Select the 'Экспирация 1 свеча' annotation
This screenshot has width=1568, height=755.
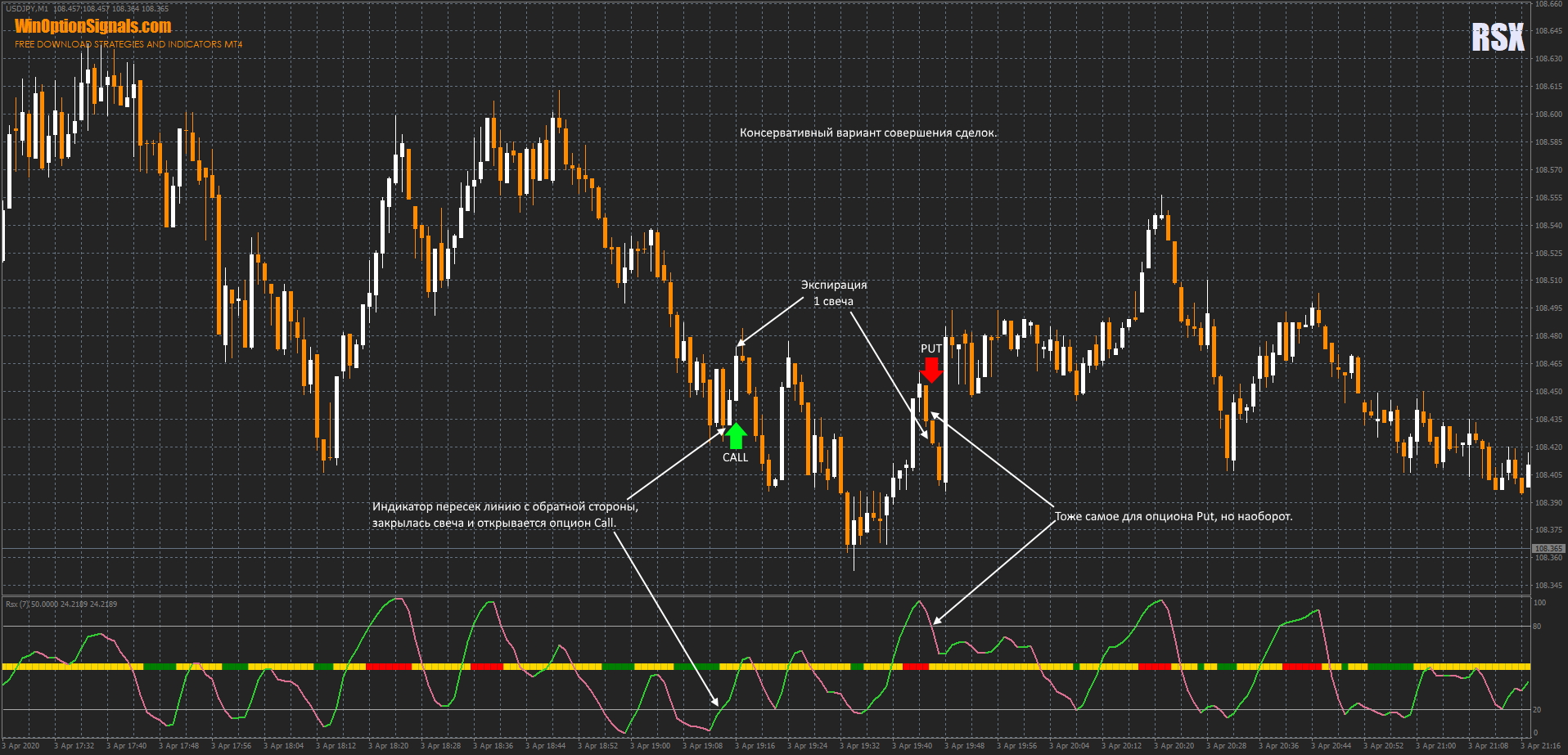click(833, 293)
